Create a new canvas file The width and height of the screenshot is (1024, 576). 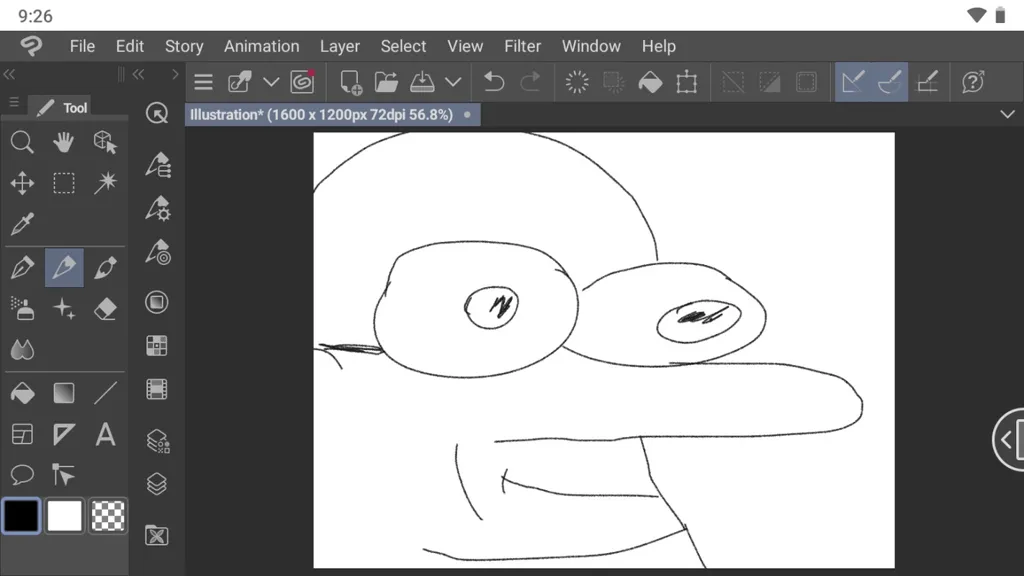[350, 82]
